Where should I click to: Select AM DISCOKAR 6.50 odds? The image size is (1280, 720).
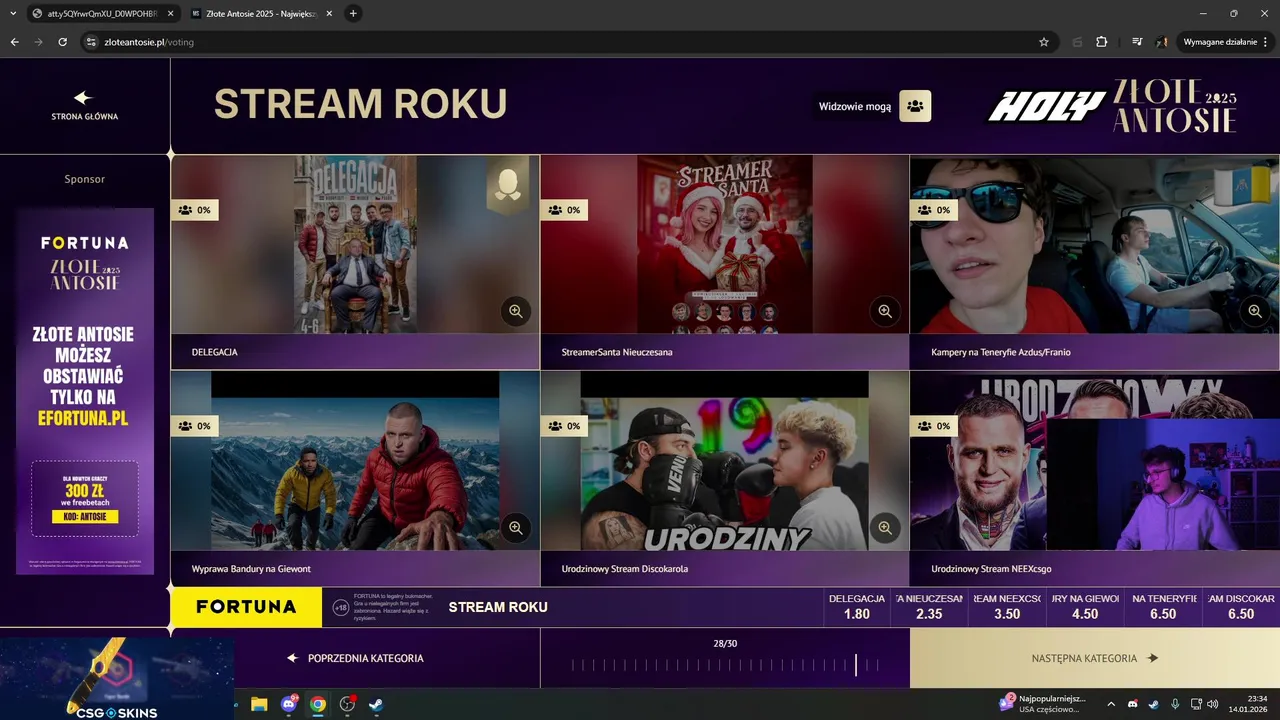pyautogui.click(x=1241, y=607)
